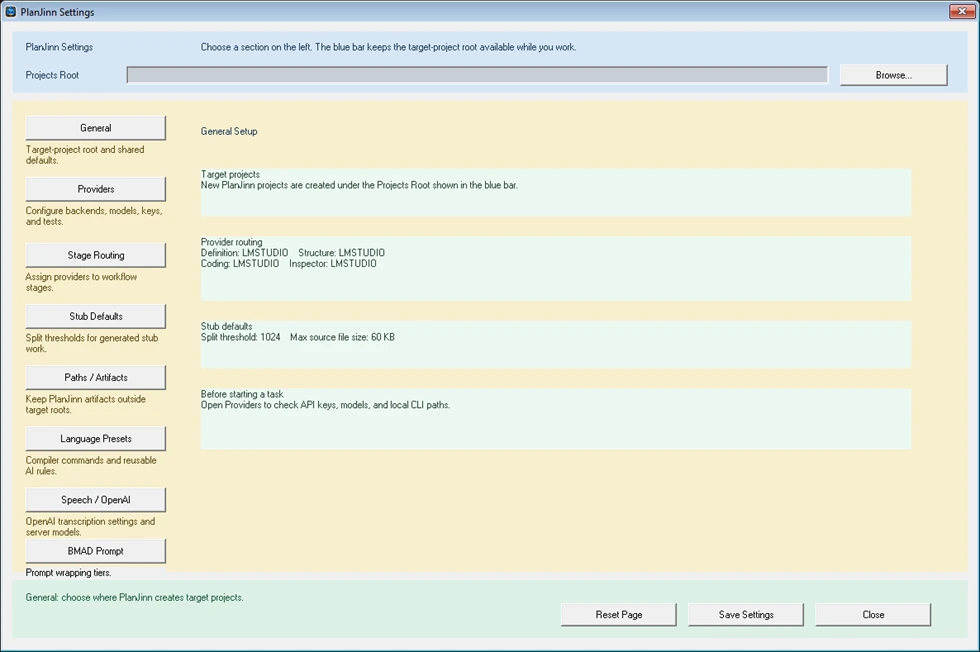Image resolution: width=980 pixels, height=652 pixels.
Task: Click 'Choose a section on the left' instruction text
Action: pos(388,47)
